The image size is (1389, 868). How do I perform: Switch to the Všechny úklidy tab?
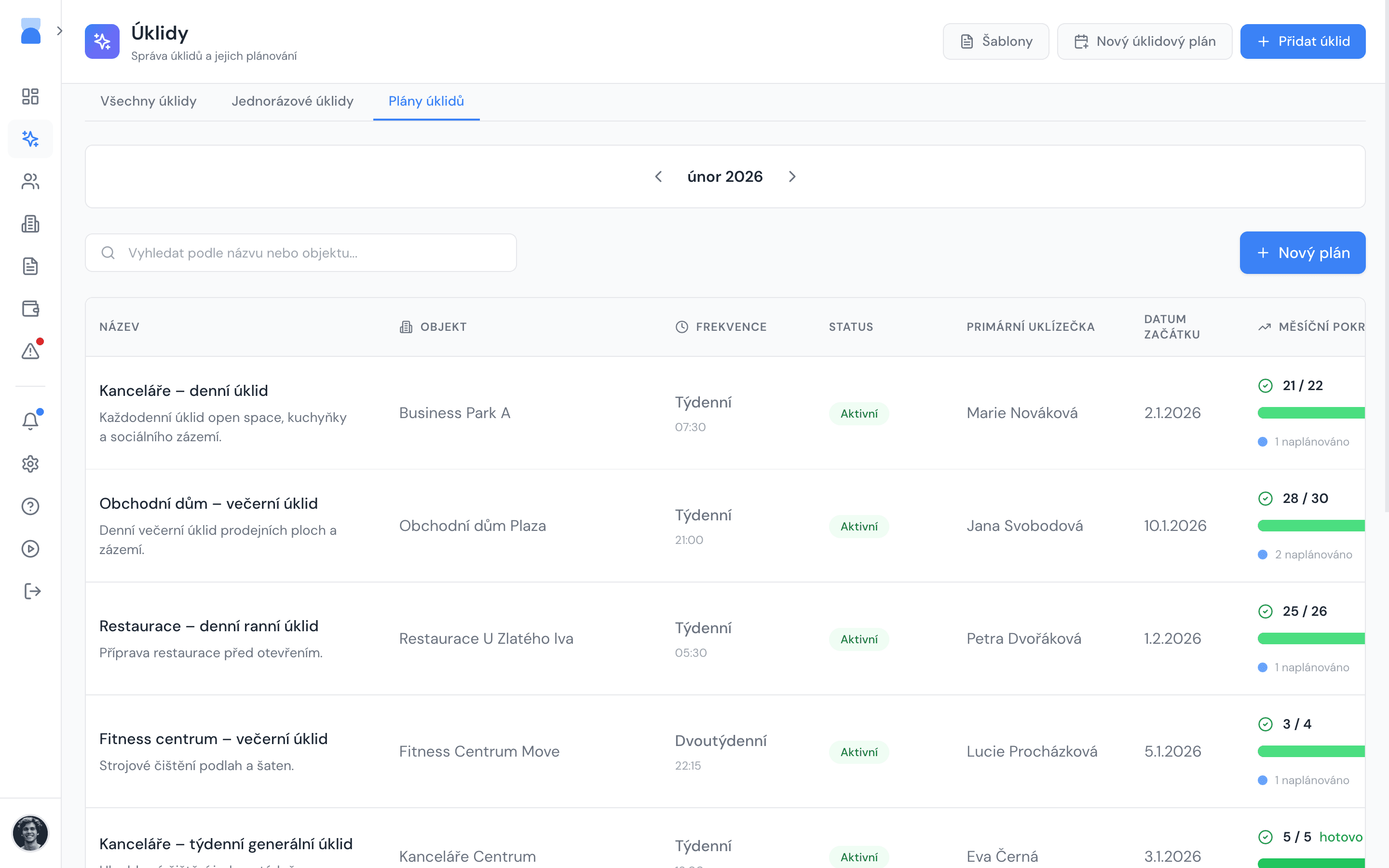click(148, 101)
